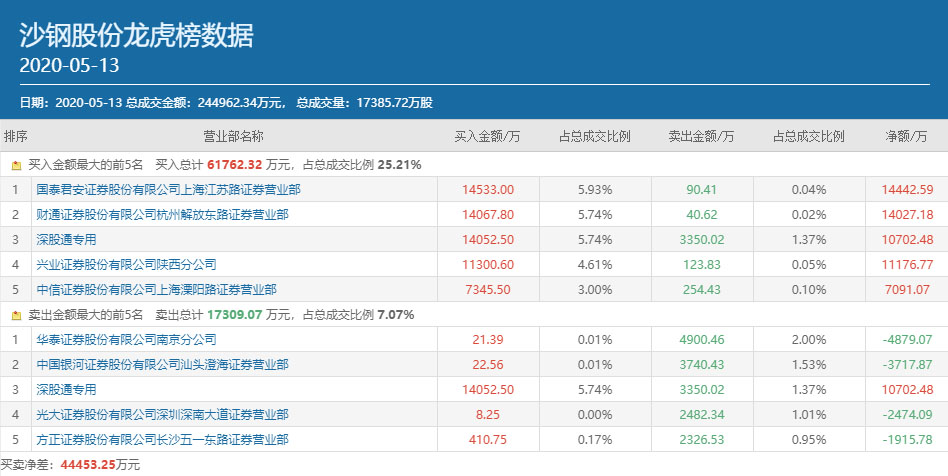Open 光大证券深圳深南大道证券营业部 link

coord(162,415)
